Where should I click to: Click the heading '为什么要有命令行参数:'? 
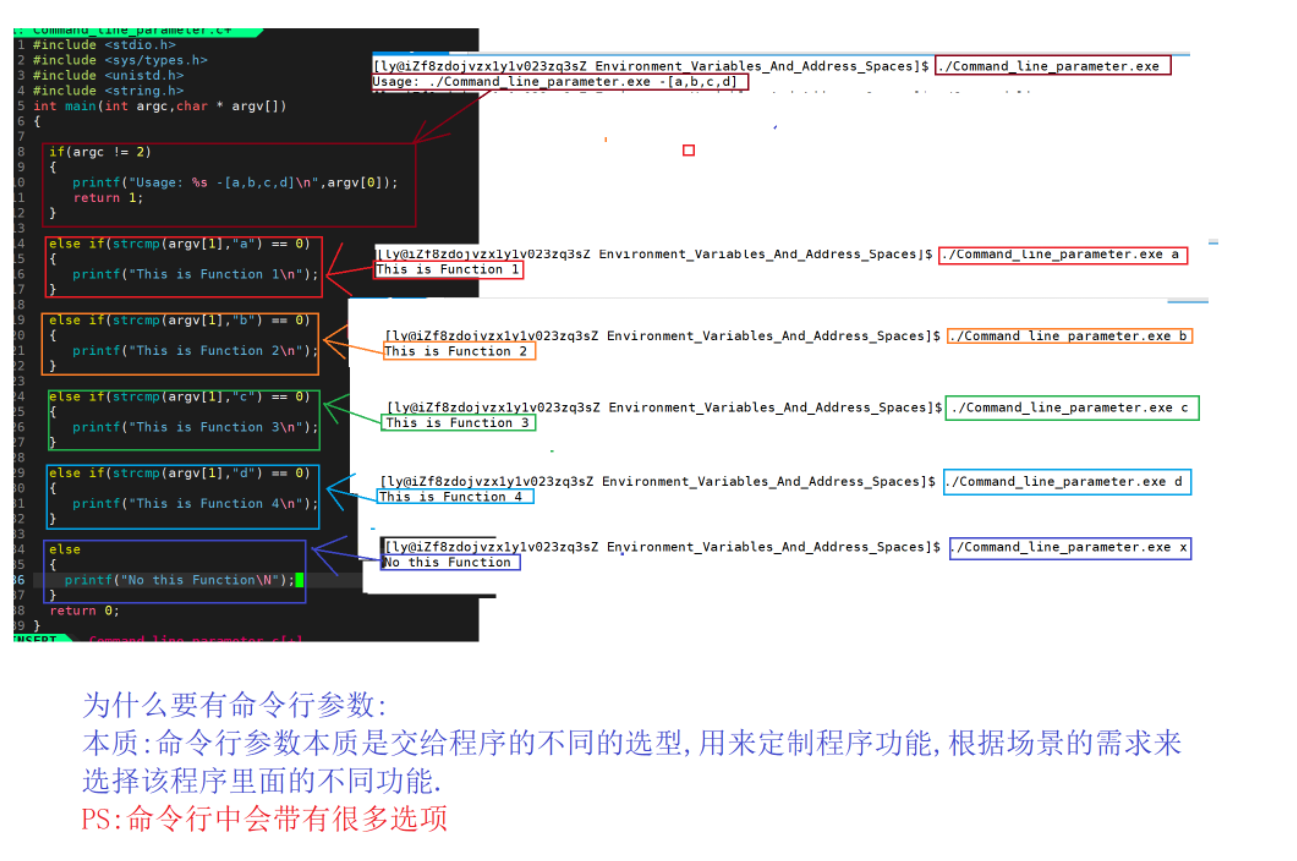click(x=234, y=706)
